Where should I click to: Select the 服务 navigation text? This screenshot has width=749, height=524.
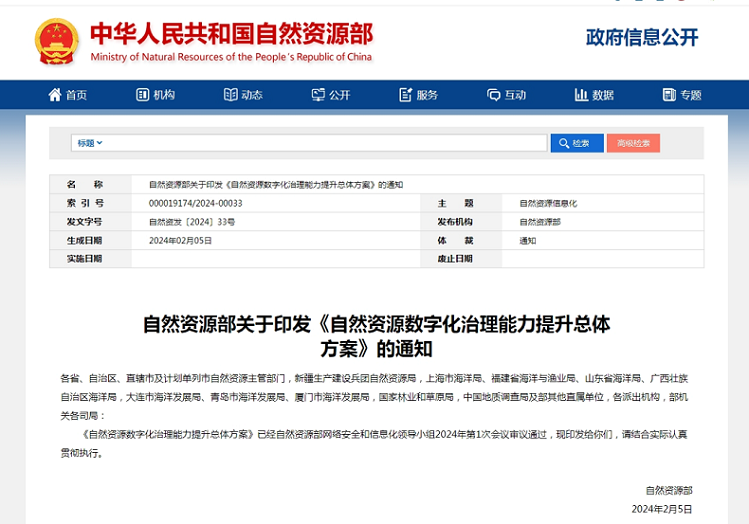click(x=427, y=95)
